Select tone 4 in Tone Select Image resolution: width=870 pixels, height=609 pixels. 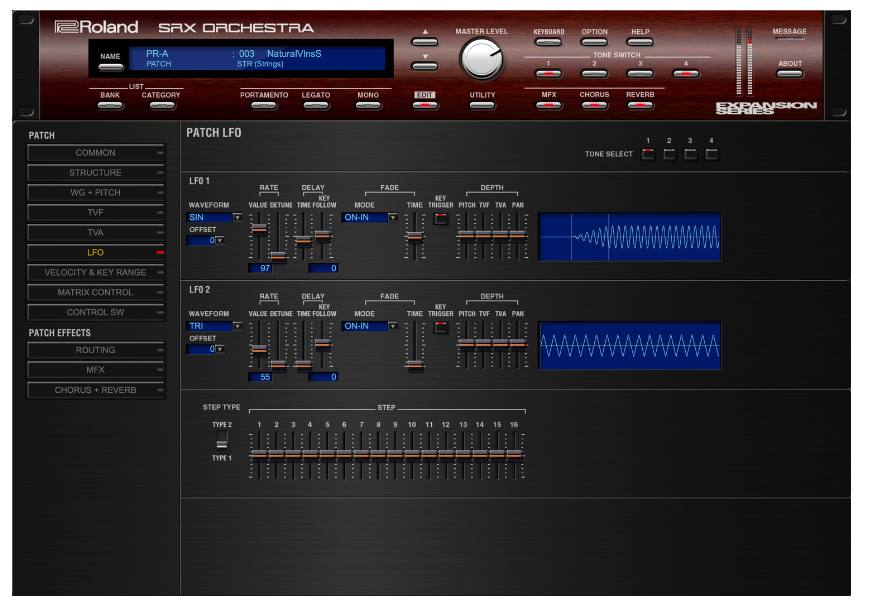[711, 154]
